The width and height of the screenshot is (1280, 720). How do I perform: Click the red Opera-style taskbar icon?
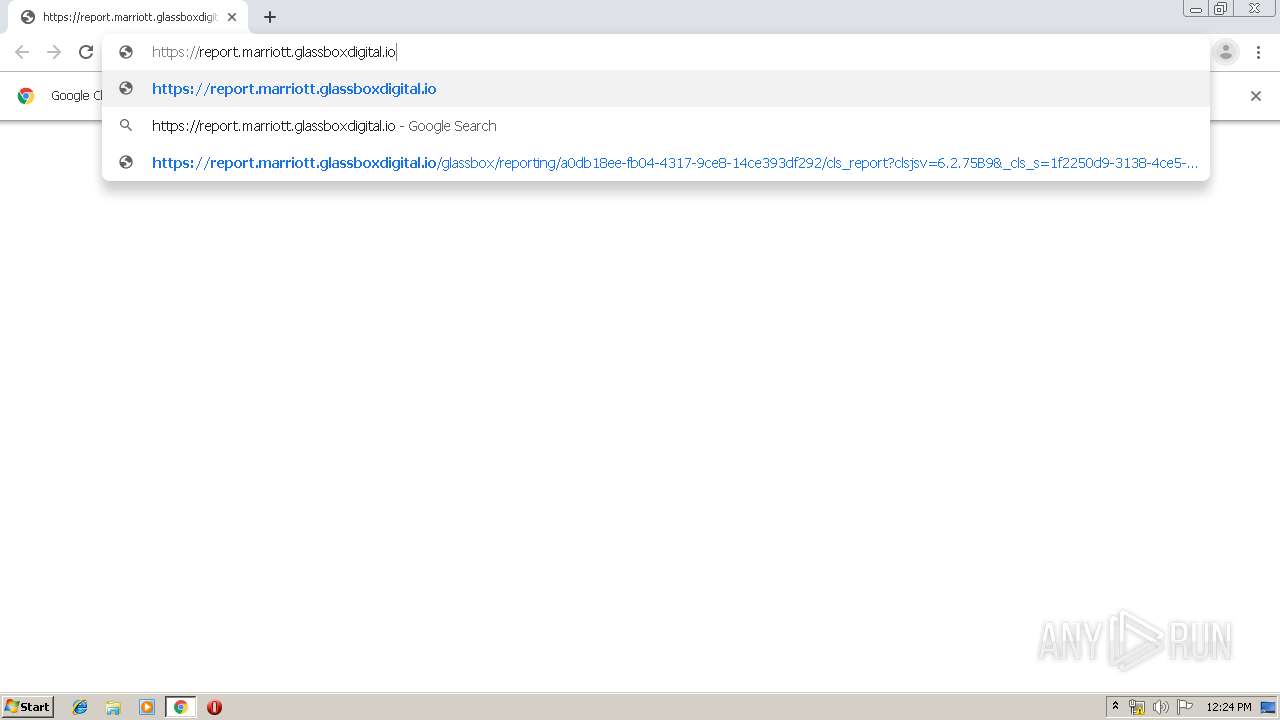[x=214, y=707]
